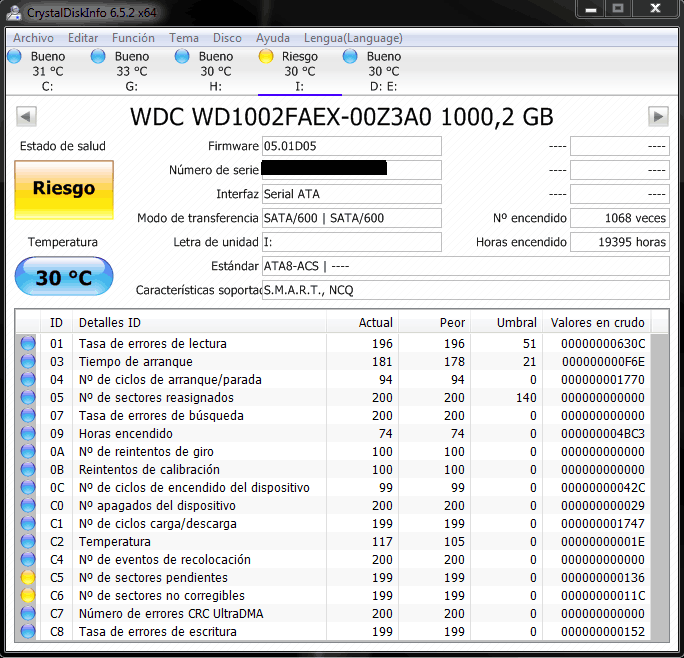Click status orb for Tasa de errores de escritura
This screenshot has height=658, width=684.
(28, 631)
